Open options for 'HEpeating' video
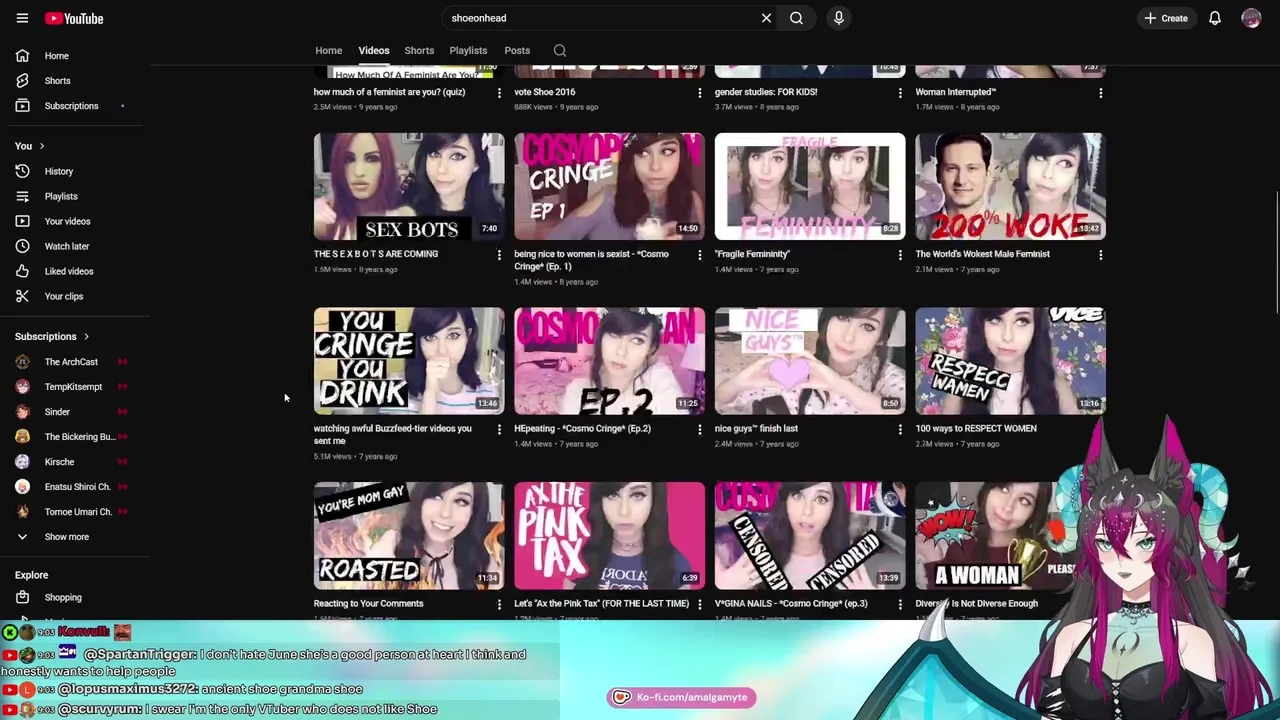Screen dimensions: 1280x720 point(699,430)
